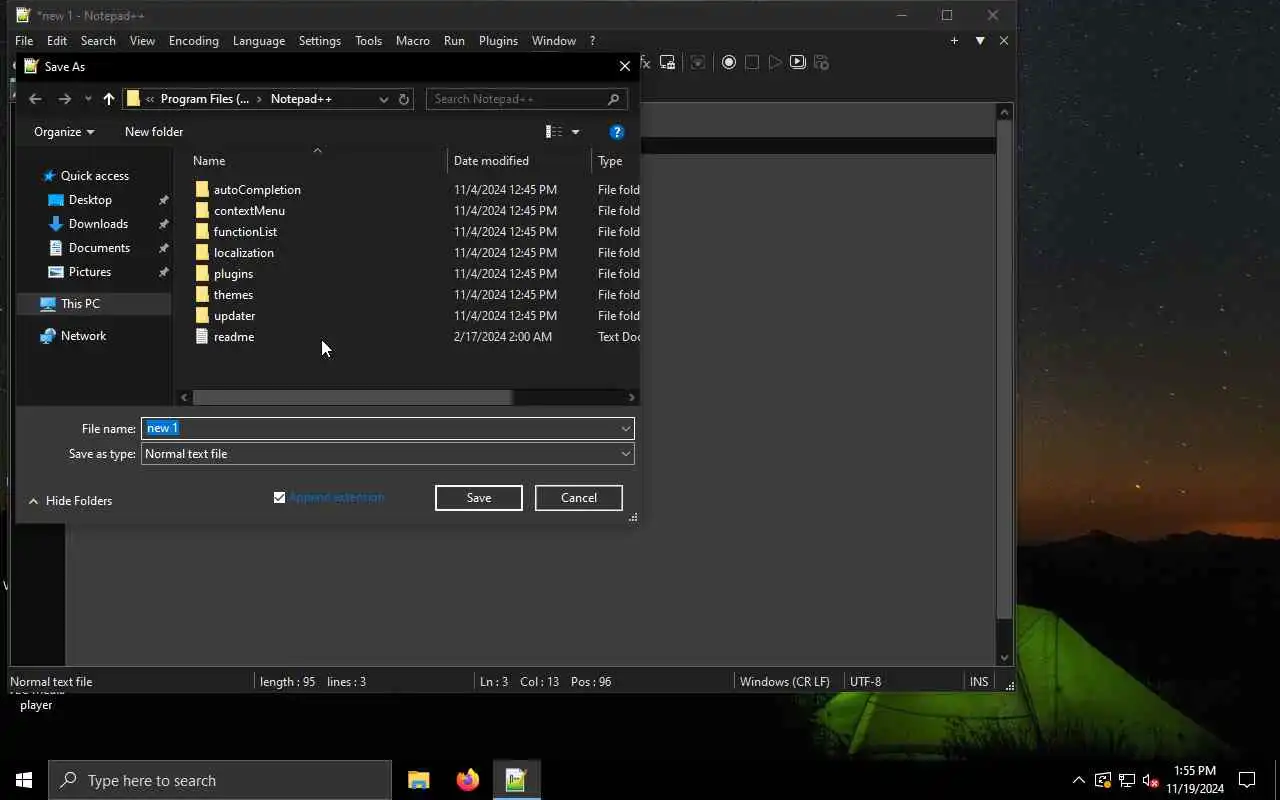1280x800 pixels.
Task: Open the Notepad++ tab list dropdown triangle
Action: pos(980,41)
